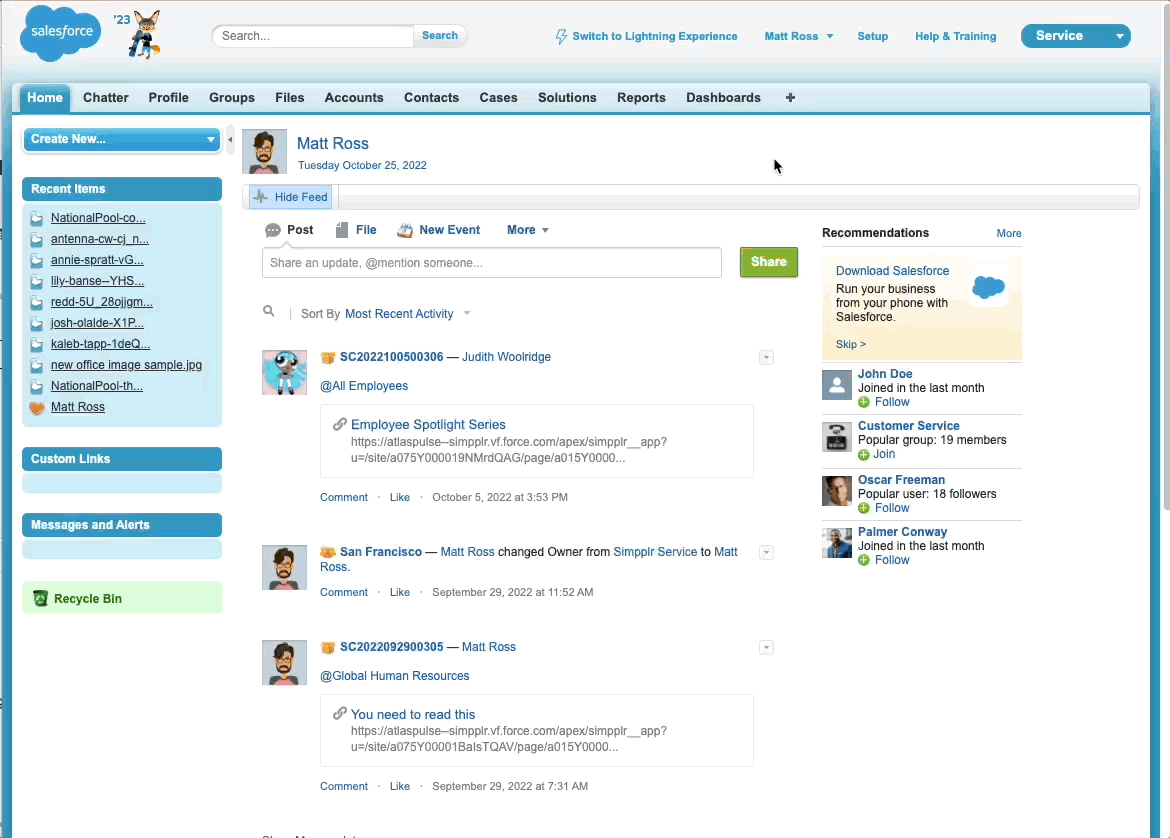Click the feed pulse icon on Hide Feed

[260, 197]
